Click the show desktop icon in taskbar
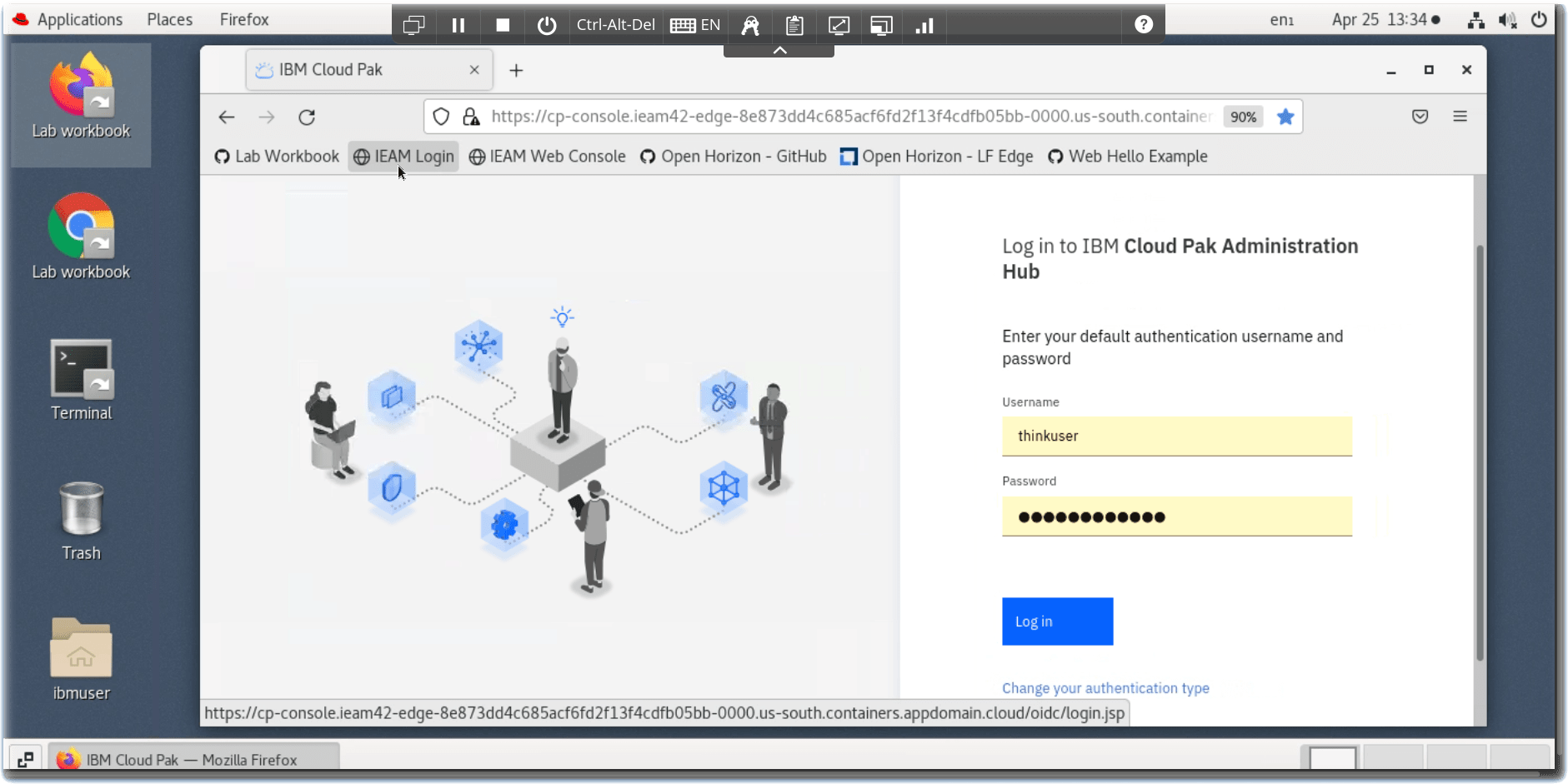Viewport: 1568px width, 784px height. point(26,760)
